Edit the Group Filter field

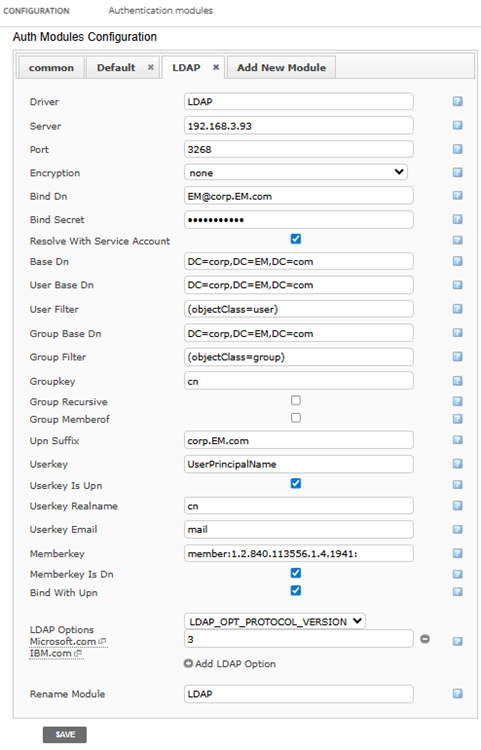point(299,357)
